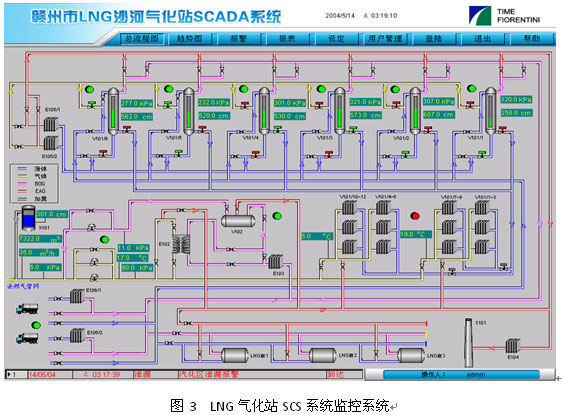Click the 设定 settings button
Viewport: 562px width, 415px height.
(x=335, y=39)
